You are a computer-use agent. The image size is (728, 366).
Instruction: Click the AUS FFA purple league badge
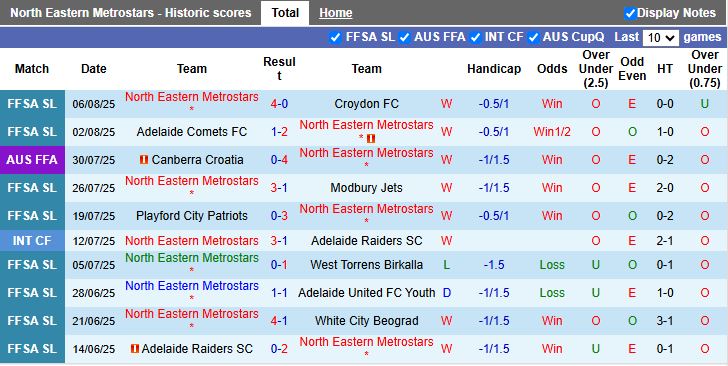click(x=32, y=160)
